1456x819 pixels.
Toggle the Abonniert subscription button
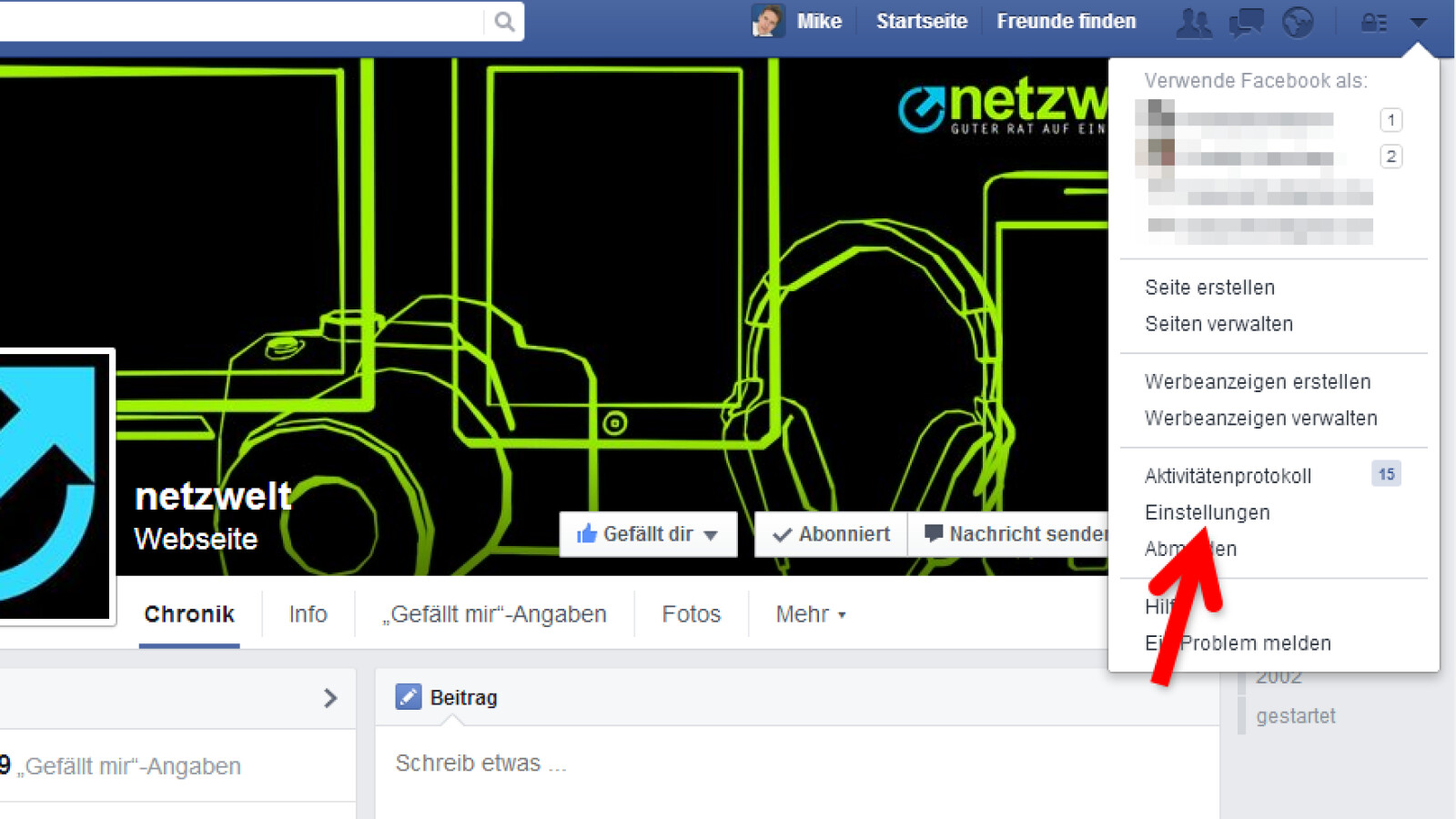coord(832,534)
